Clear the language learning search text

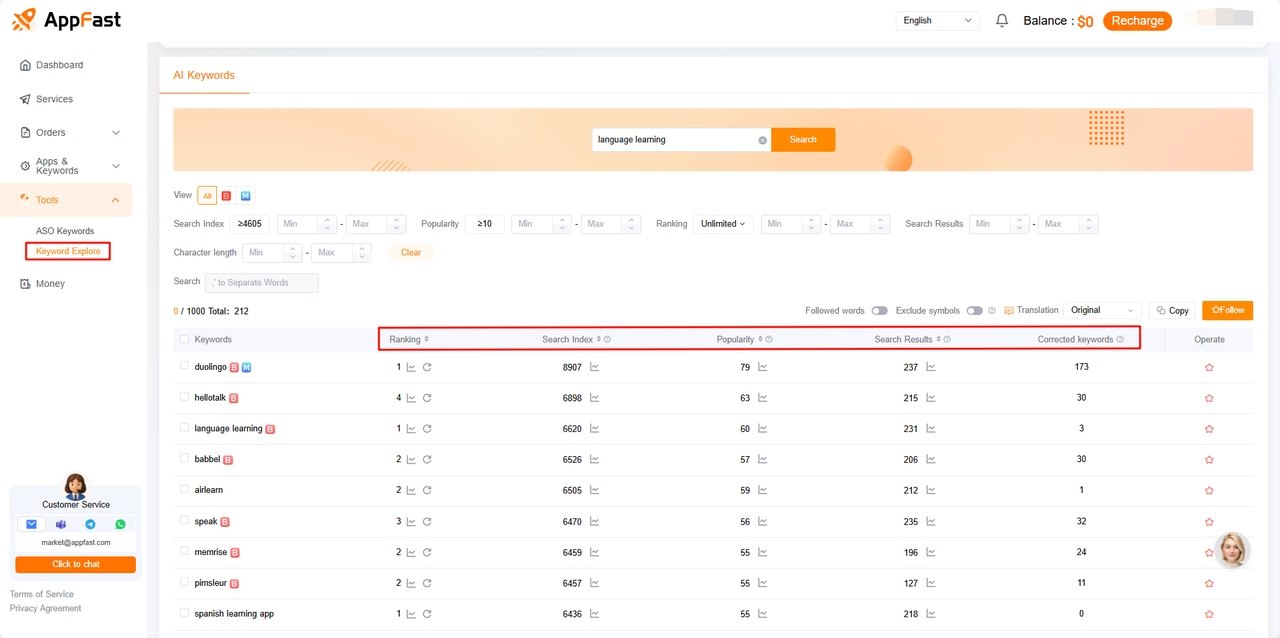762,140
